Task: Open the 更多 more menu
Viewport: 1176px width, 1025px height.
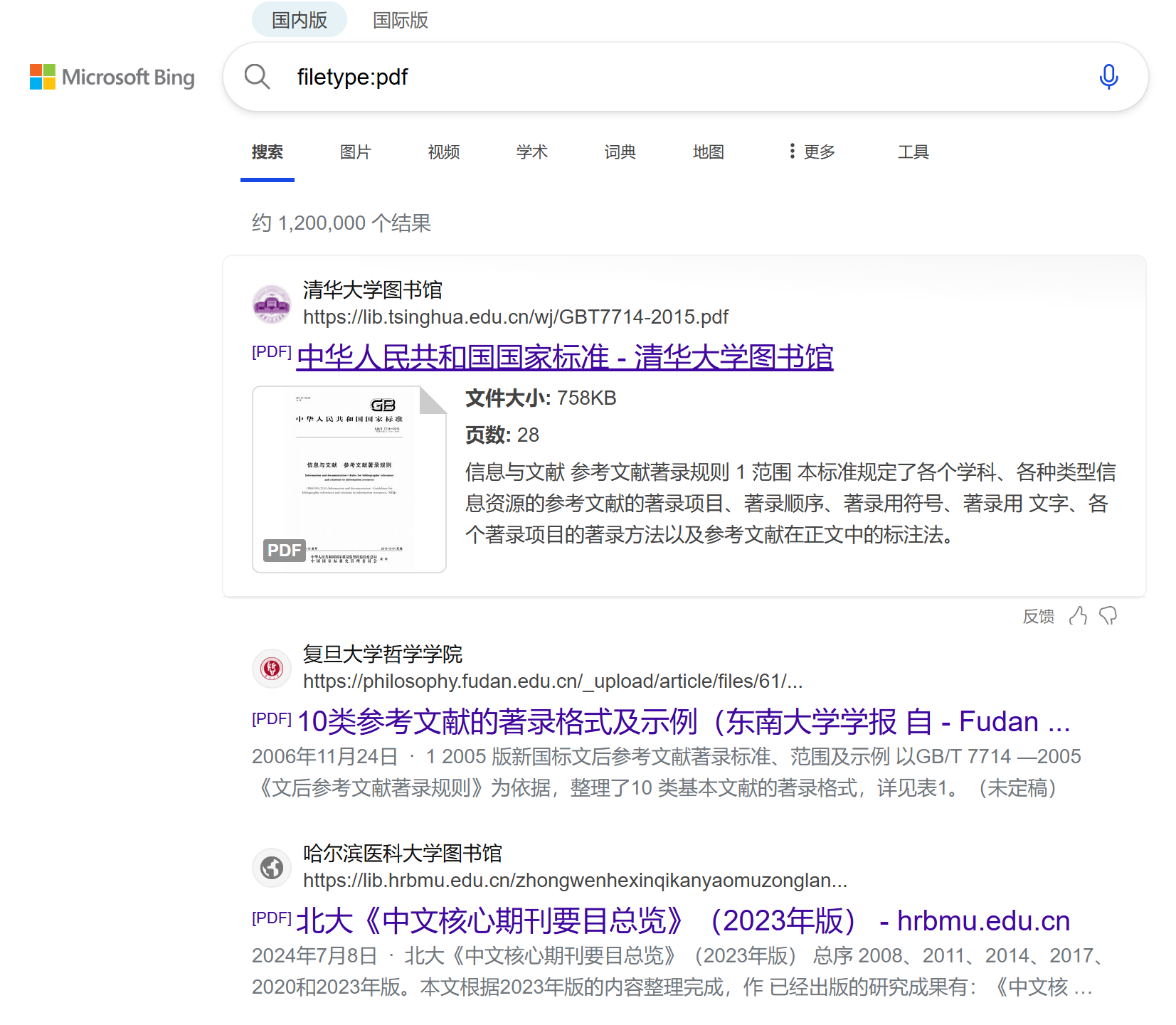Action: click(812, 152)
